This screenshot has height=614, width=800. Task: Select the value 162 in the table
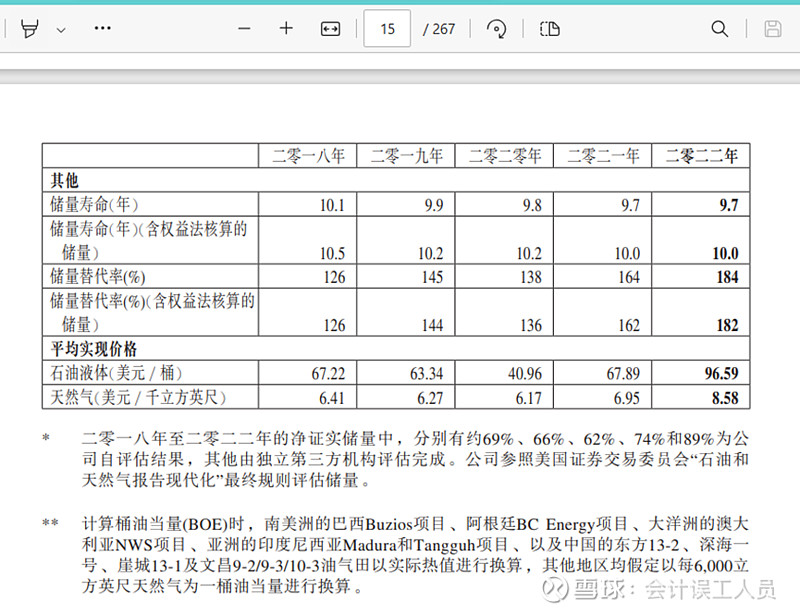[629, 325]
